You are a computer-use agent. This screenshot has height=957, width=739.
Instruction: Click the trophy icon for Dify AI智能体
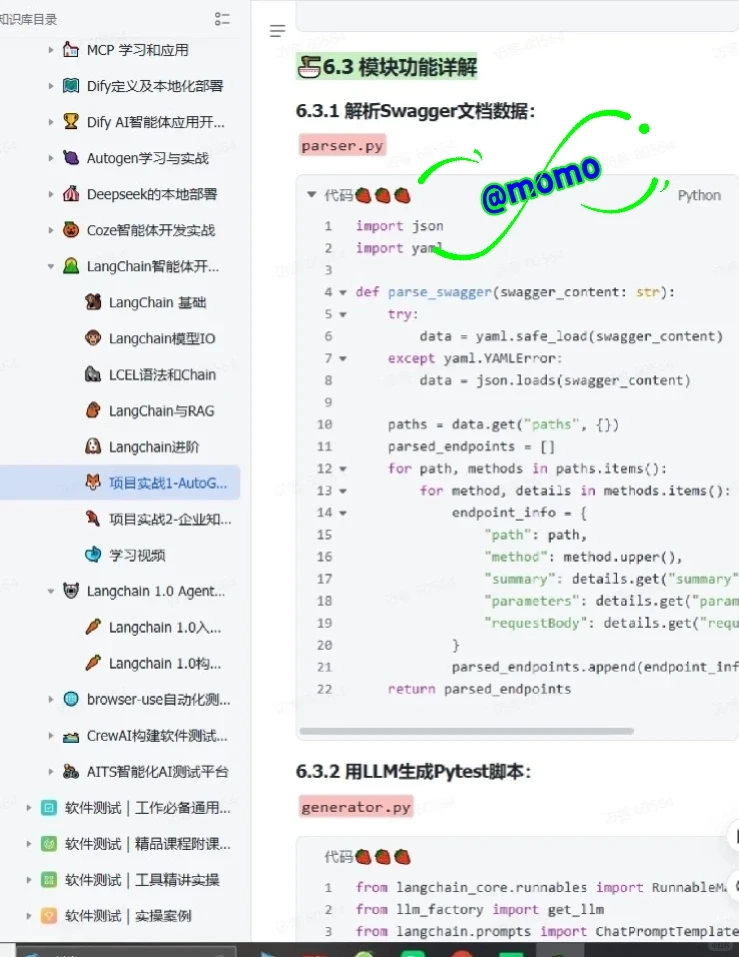coord(71,121)
